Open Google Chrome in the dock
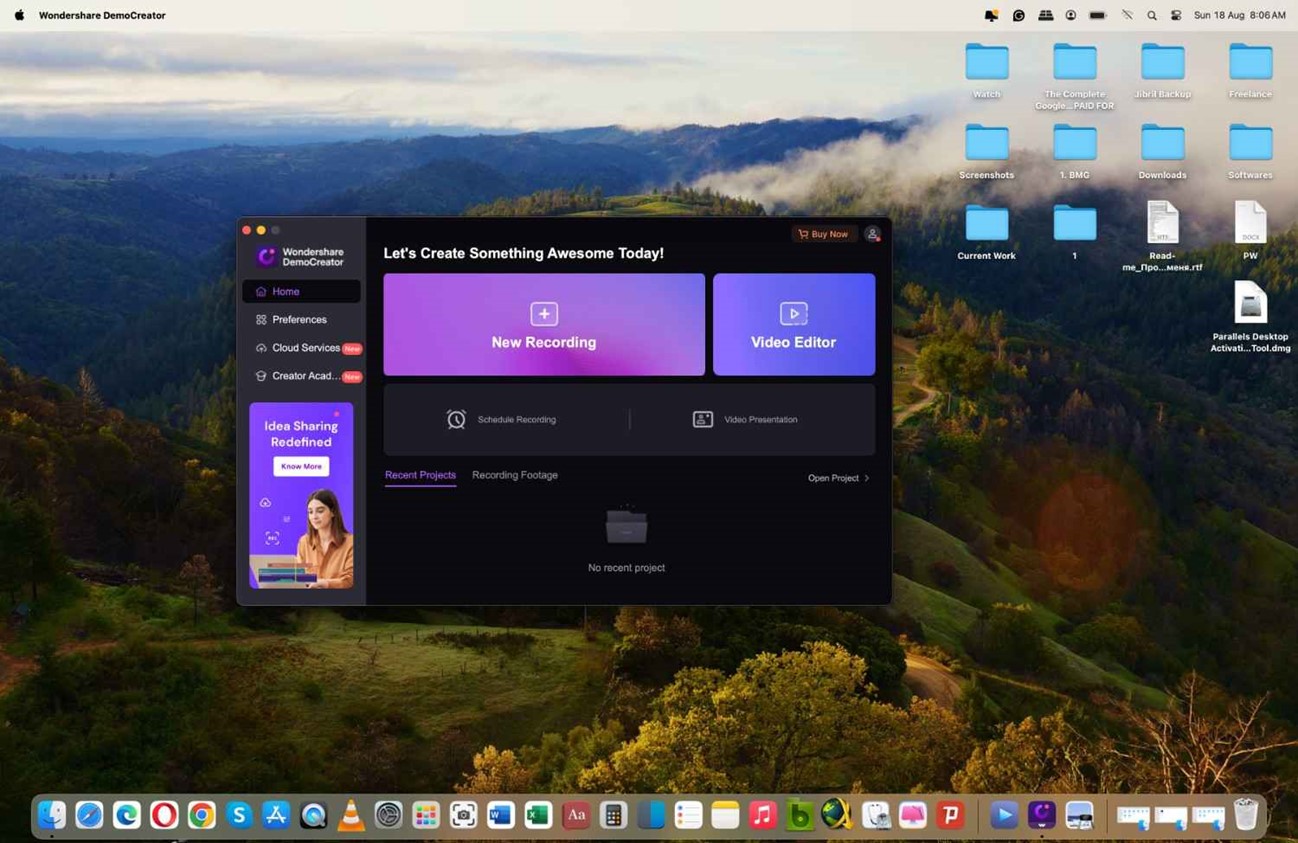The image size is (1298, 843). (x=201, y=816)
